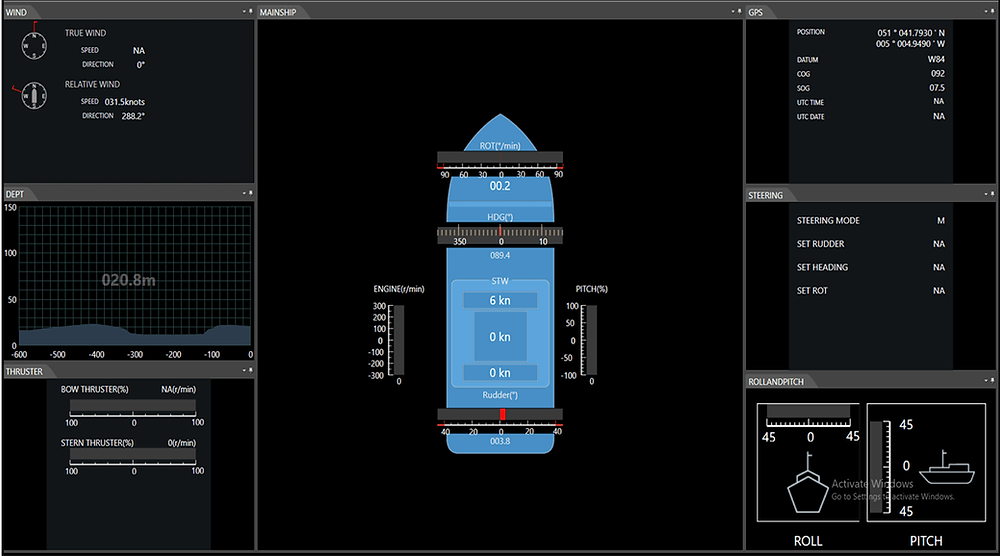This screenshot has height=556, width=1000.
Task: Click the BOW THRUSTER(%) label
Action: pyautogui.click(x=94, y=389)
